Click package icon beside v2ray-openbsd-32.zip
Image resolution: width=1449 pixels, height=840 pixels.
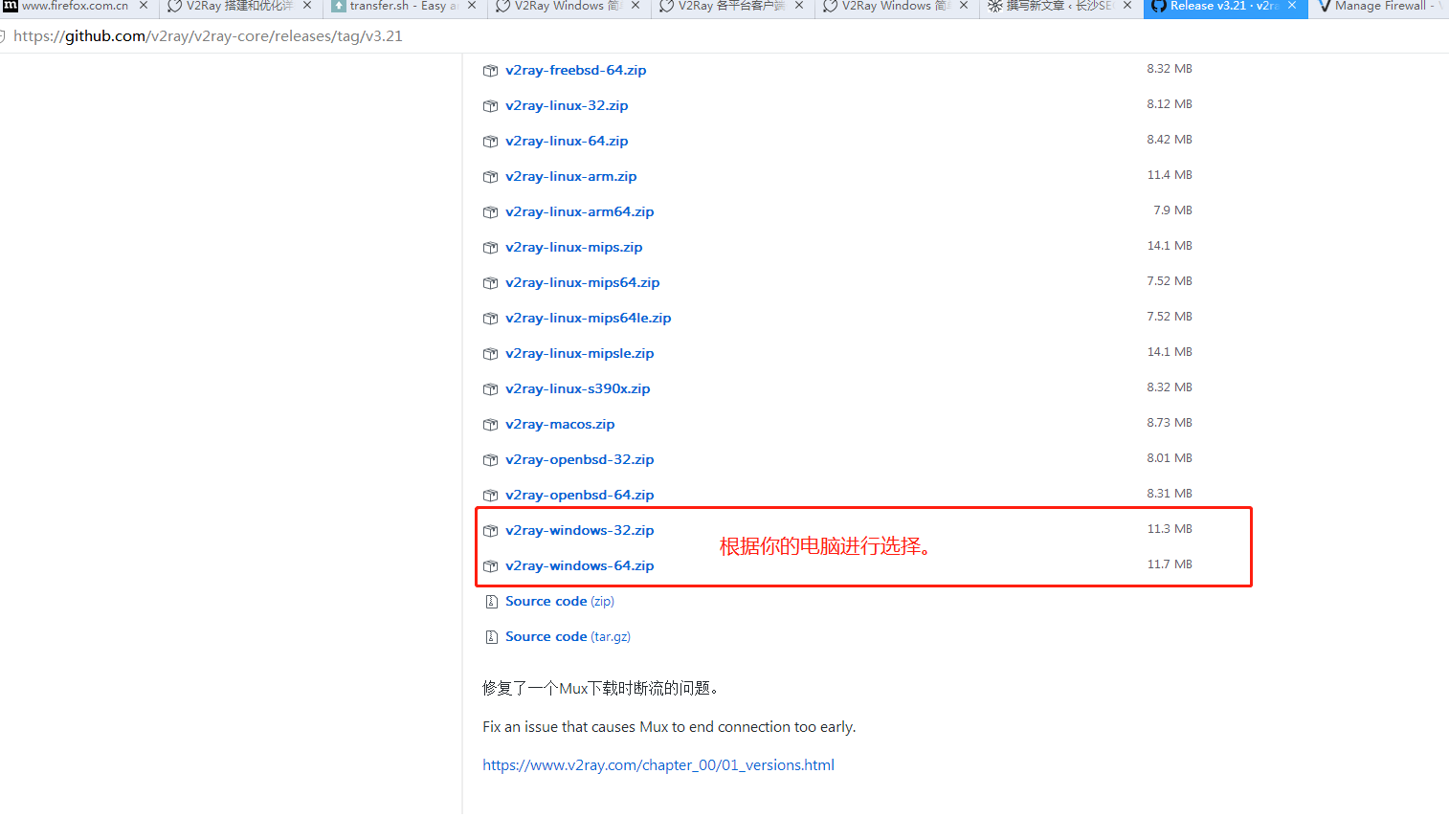pos(490,460)
